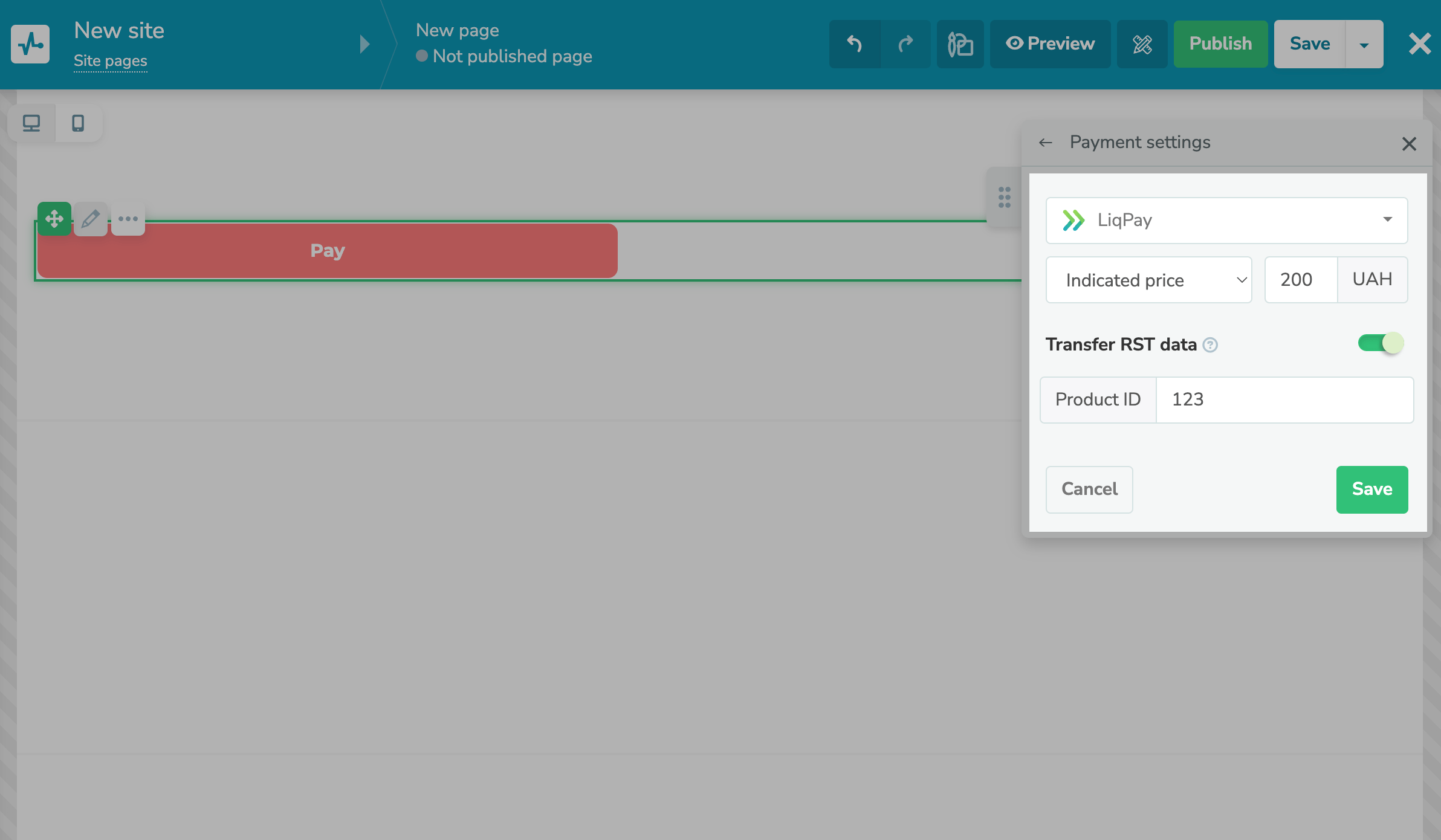Switch to mobile view
Screen dimensions: 1441x840
pos(78,123)
